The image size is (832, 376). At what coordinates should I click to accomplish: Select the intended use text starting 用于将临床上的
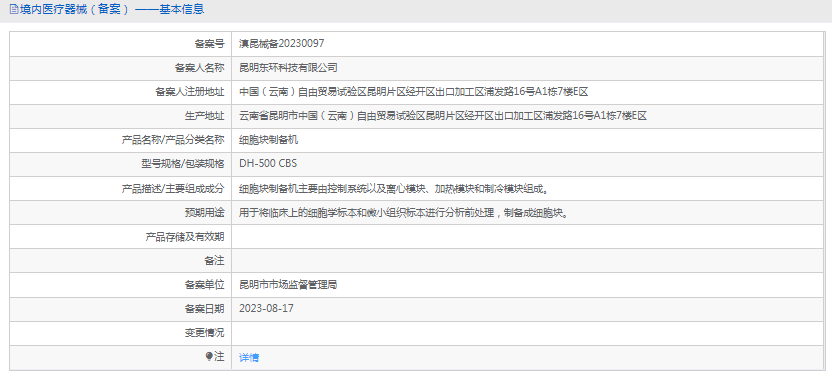(404, 213)
